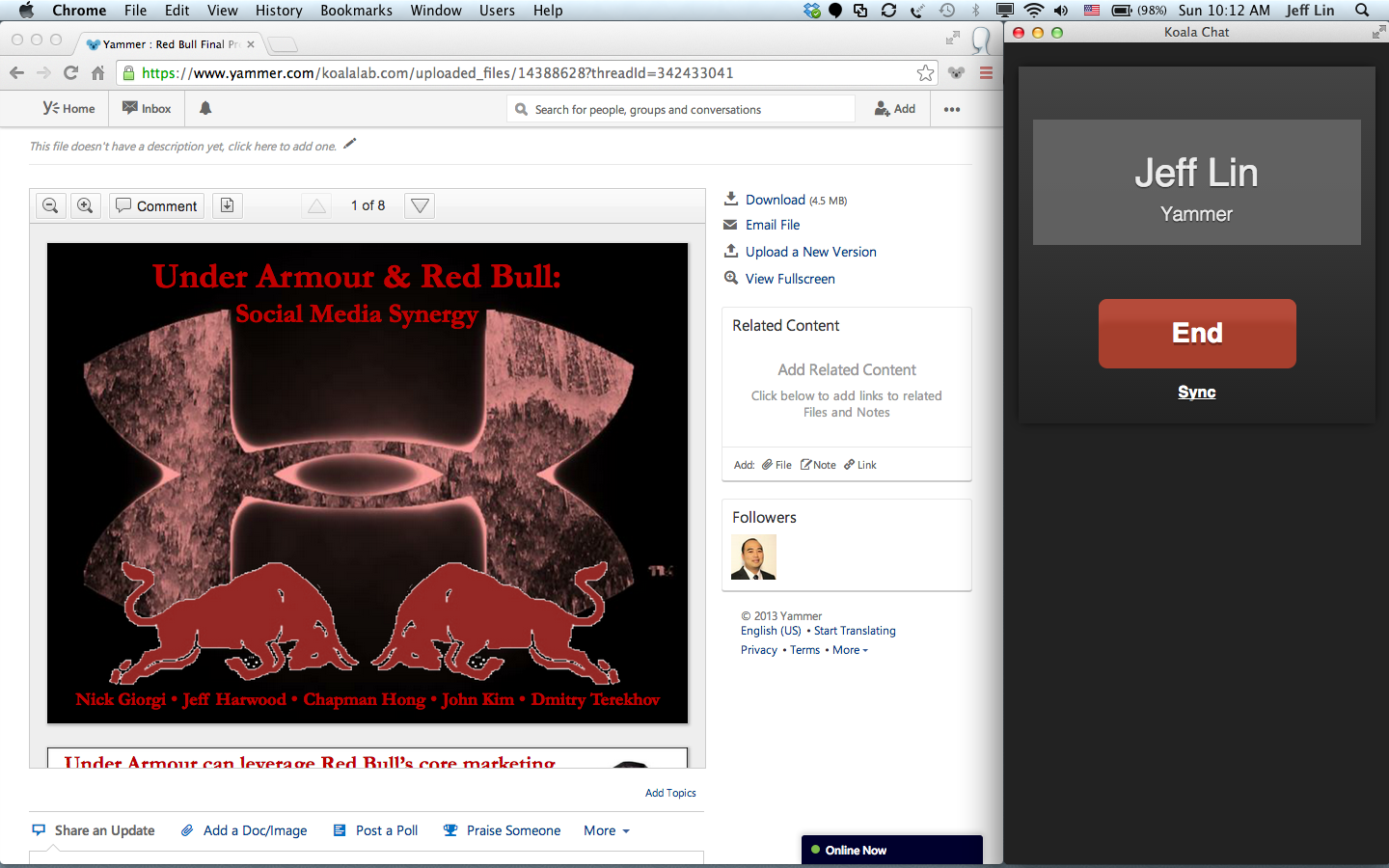
Task: Open more options ellipsis in Yammer
Action: point(952,109)
